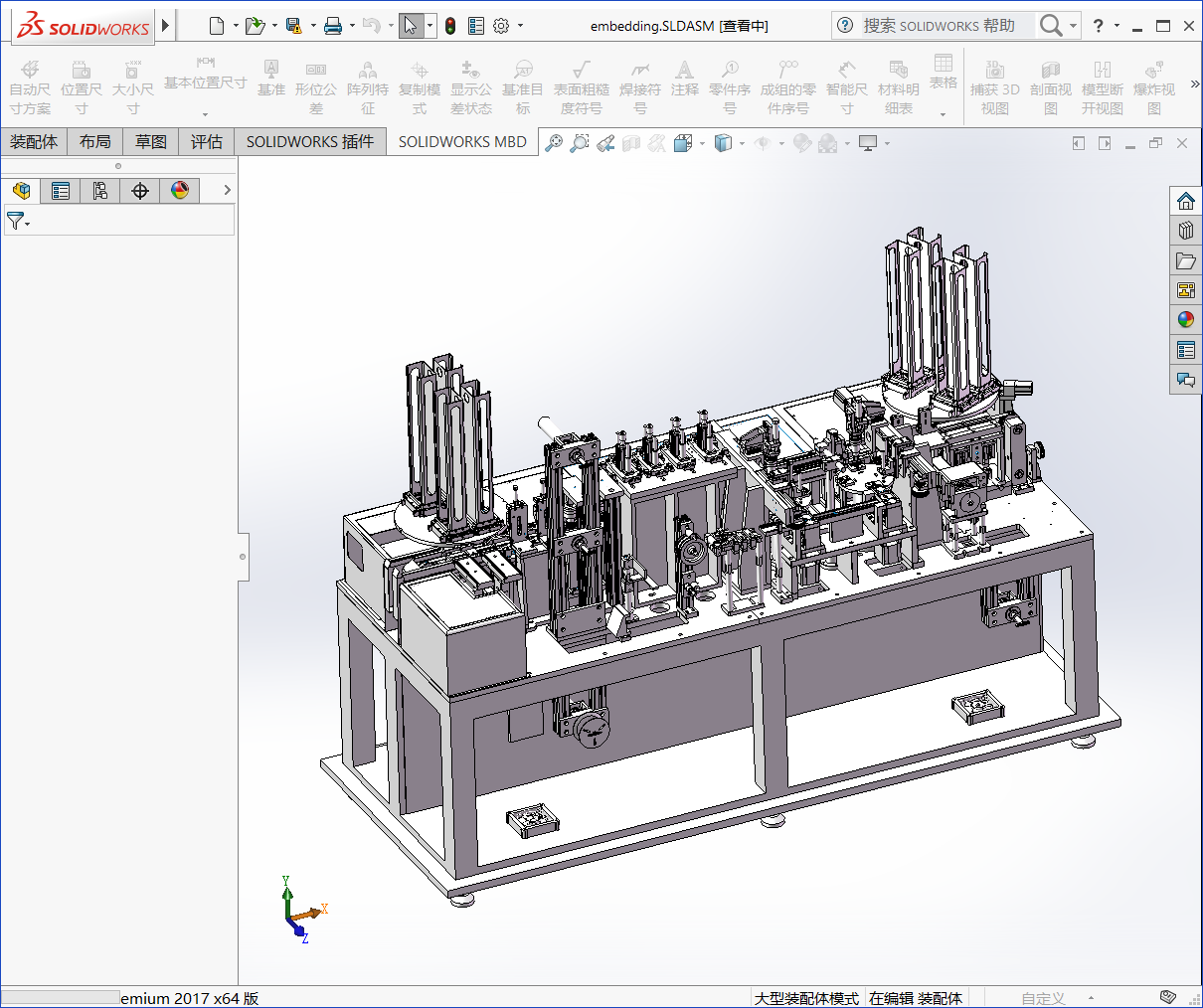Image resolution: width=1203 pixels, height=1008 pixels.
Task: Click View Settings monitor icon
Action: coord(868,143)
